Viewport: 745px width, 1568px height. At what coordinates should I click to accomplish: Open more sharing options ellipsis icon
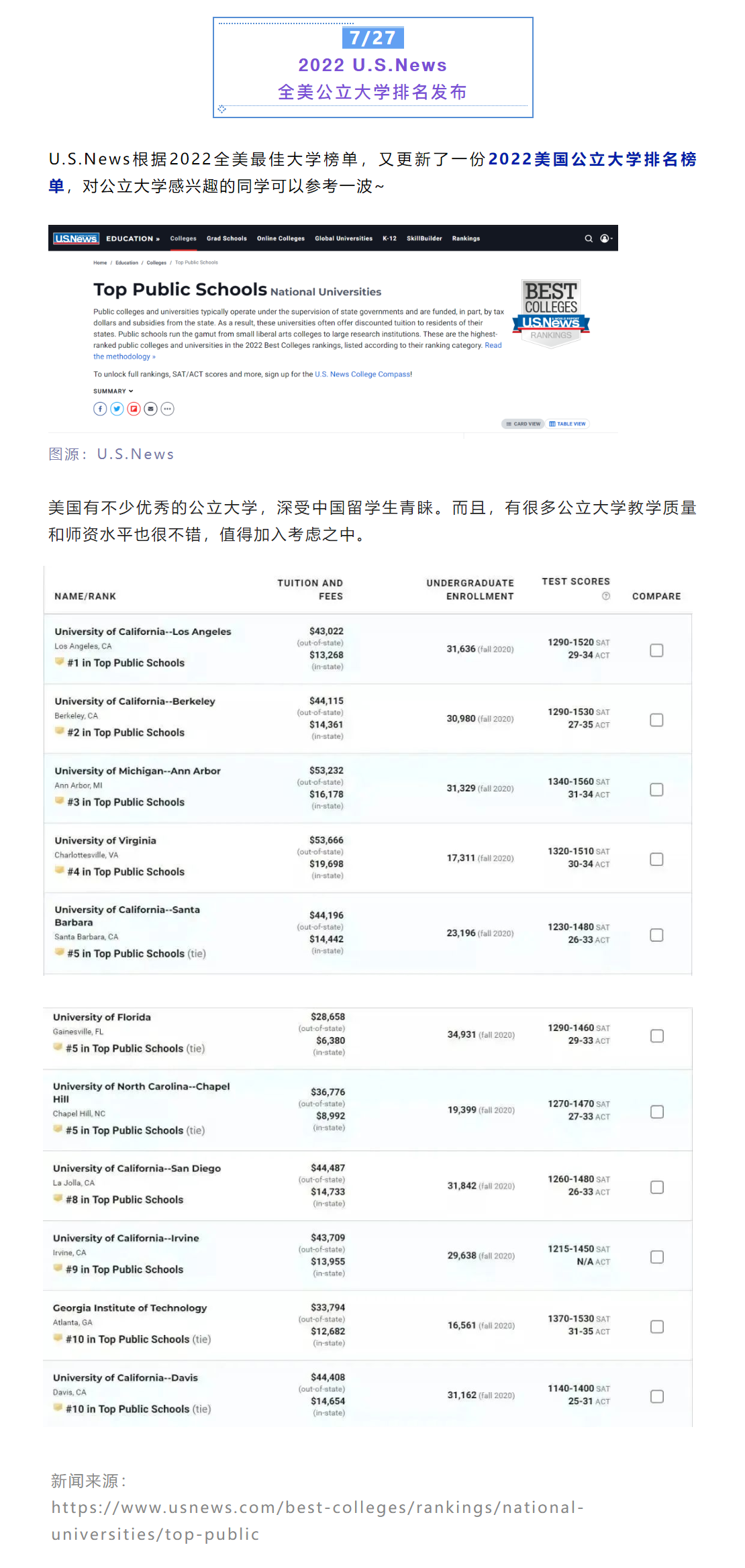(x=168, y=409)
